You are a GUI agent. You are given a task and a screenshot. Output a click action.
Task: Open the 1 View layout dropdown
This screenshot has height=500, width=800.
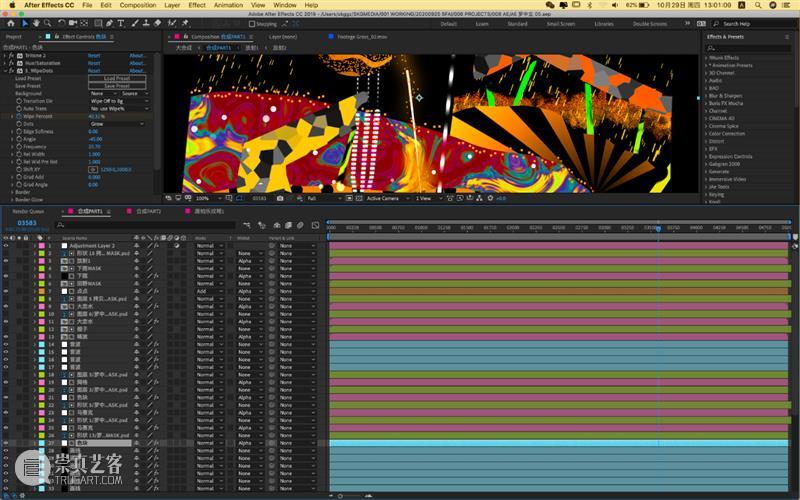click(x=428, y=198)
